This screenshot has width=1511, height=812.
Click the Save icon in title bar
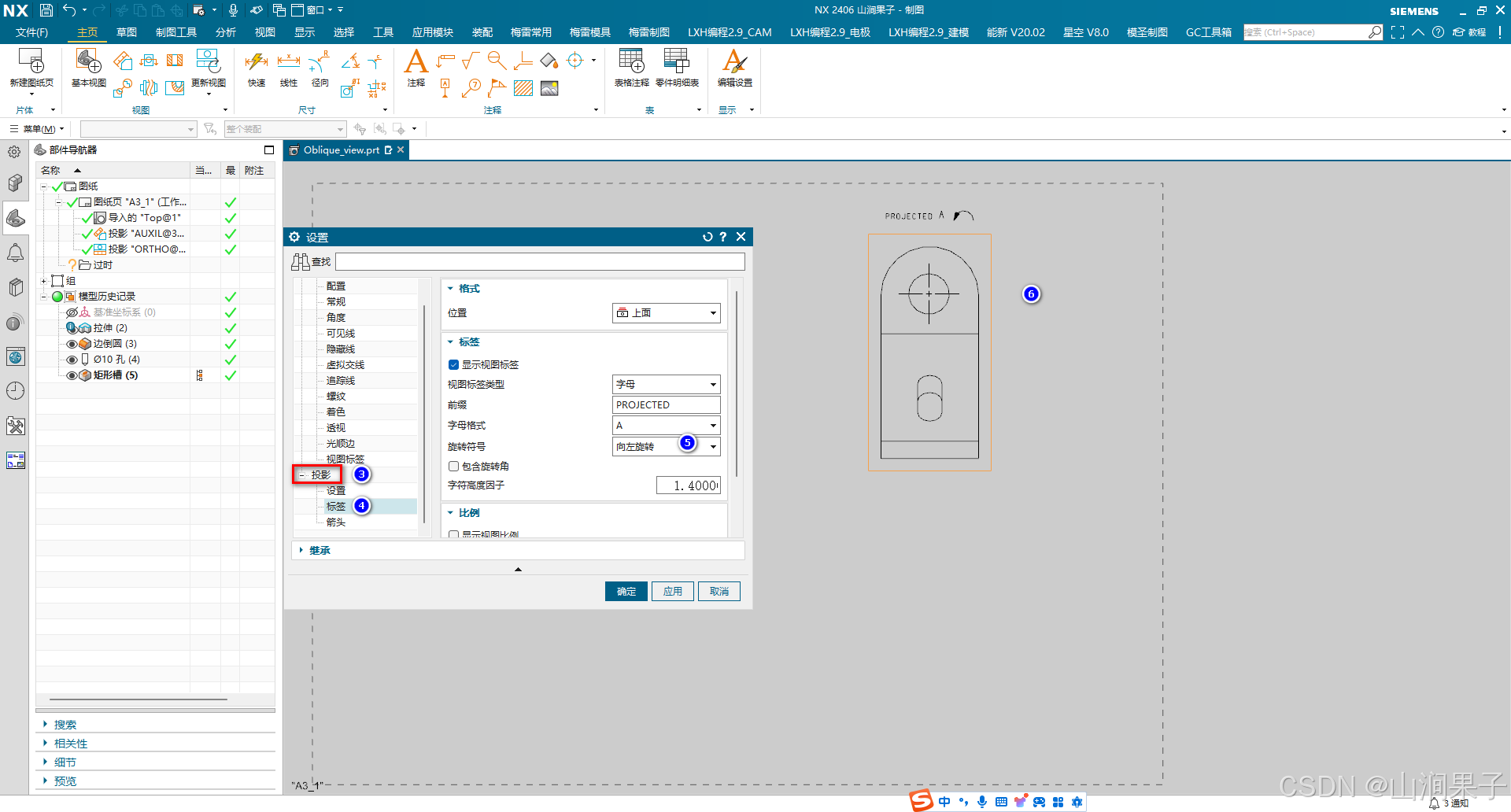point(46,10)
